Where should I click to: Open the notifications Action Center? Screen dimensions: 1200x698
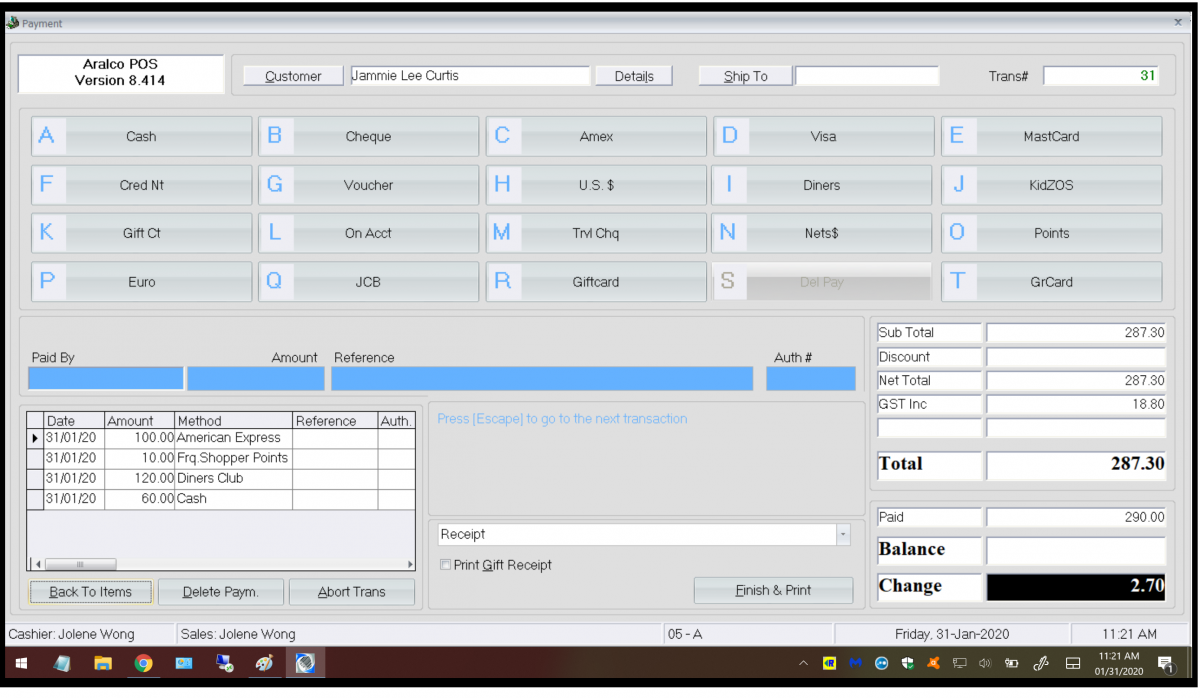tap(1165, 663)
